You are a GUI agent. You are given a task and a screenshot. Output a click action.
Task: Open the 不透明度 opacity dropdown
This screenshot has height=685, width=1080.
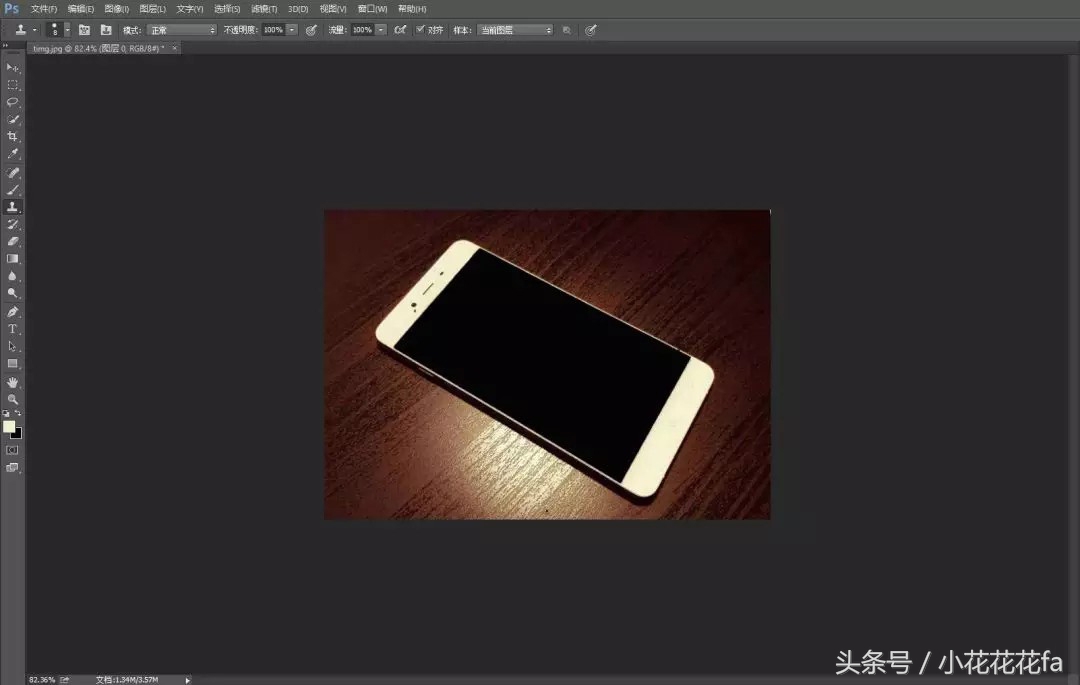pos(291,29)
